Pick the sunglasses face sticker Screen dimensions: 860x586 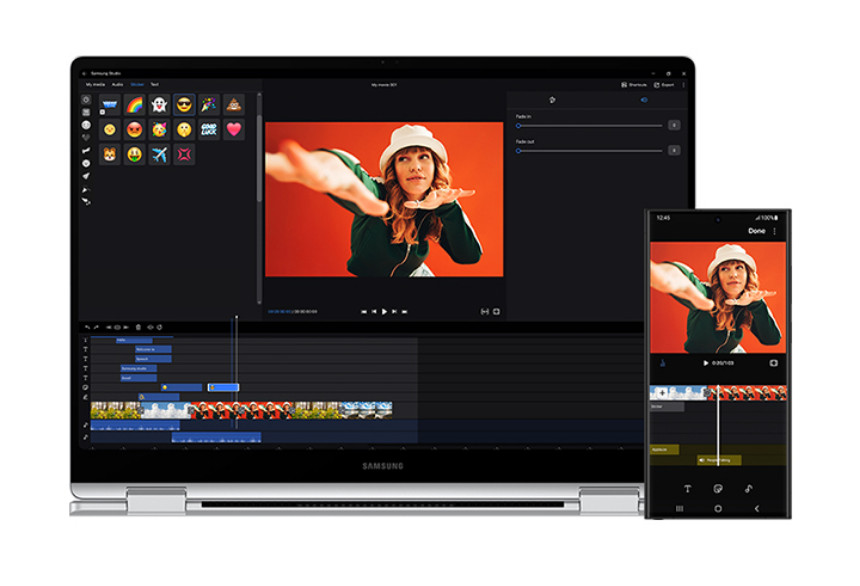tap(184, 104)
